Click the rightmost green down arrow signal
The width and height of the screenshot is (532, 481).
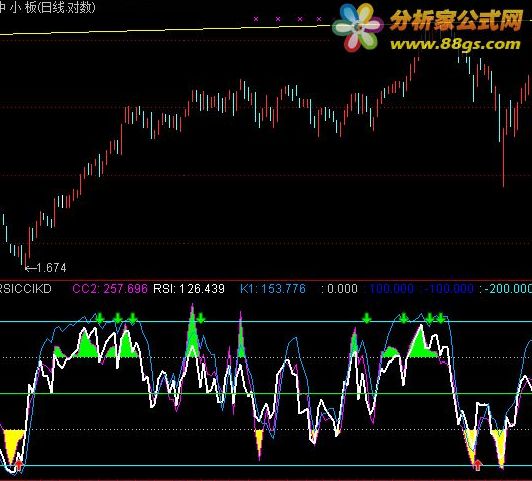click(440, 318)
